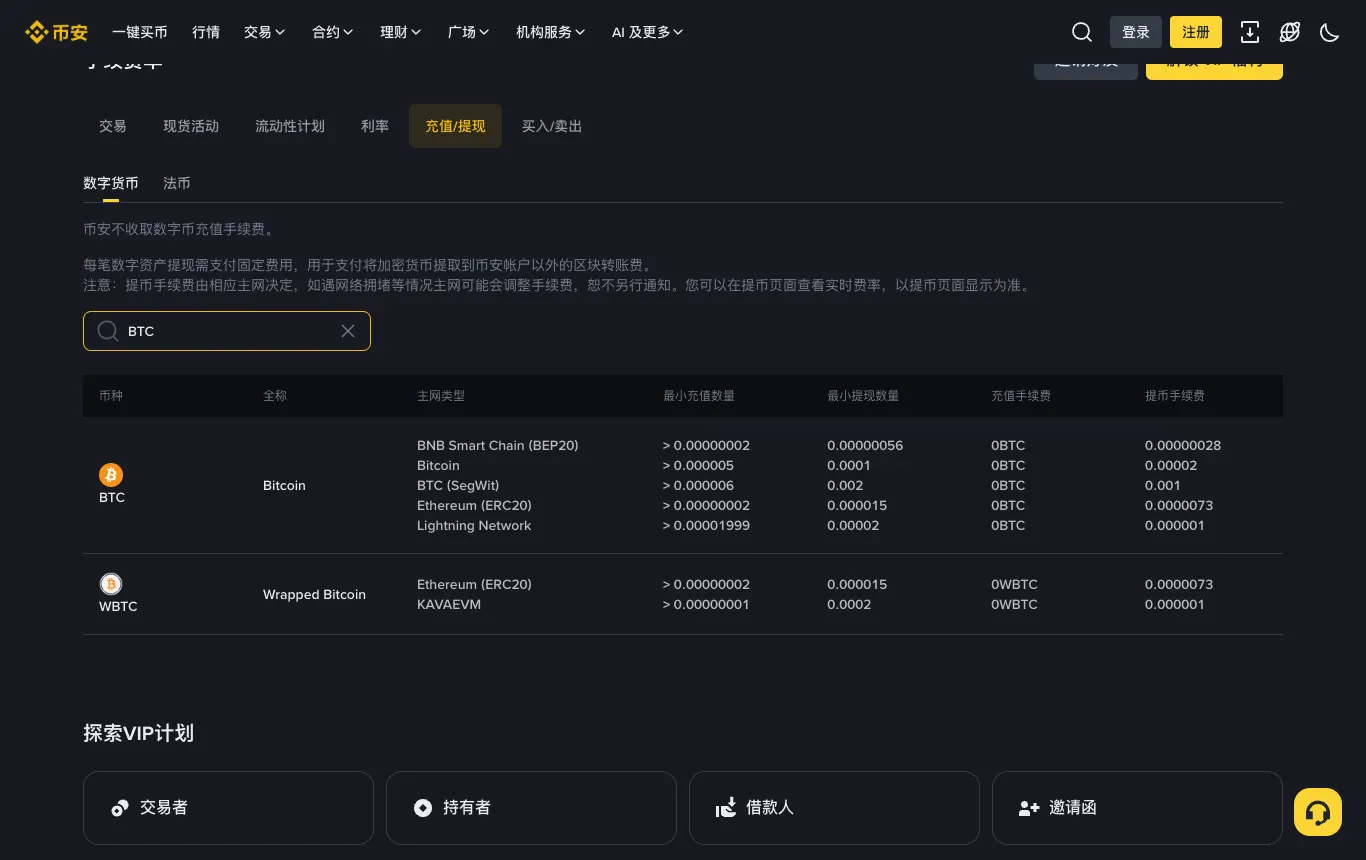Toggle dark mode moon icon
Image resolution: width=1366 pixels, height=860 pixels.
pyautogui.click(x=1330, y=32)
